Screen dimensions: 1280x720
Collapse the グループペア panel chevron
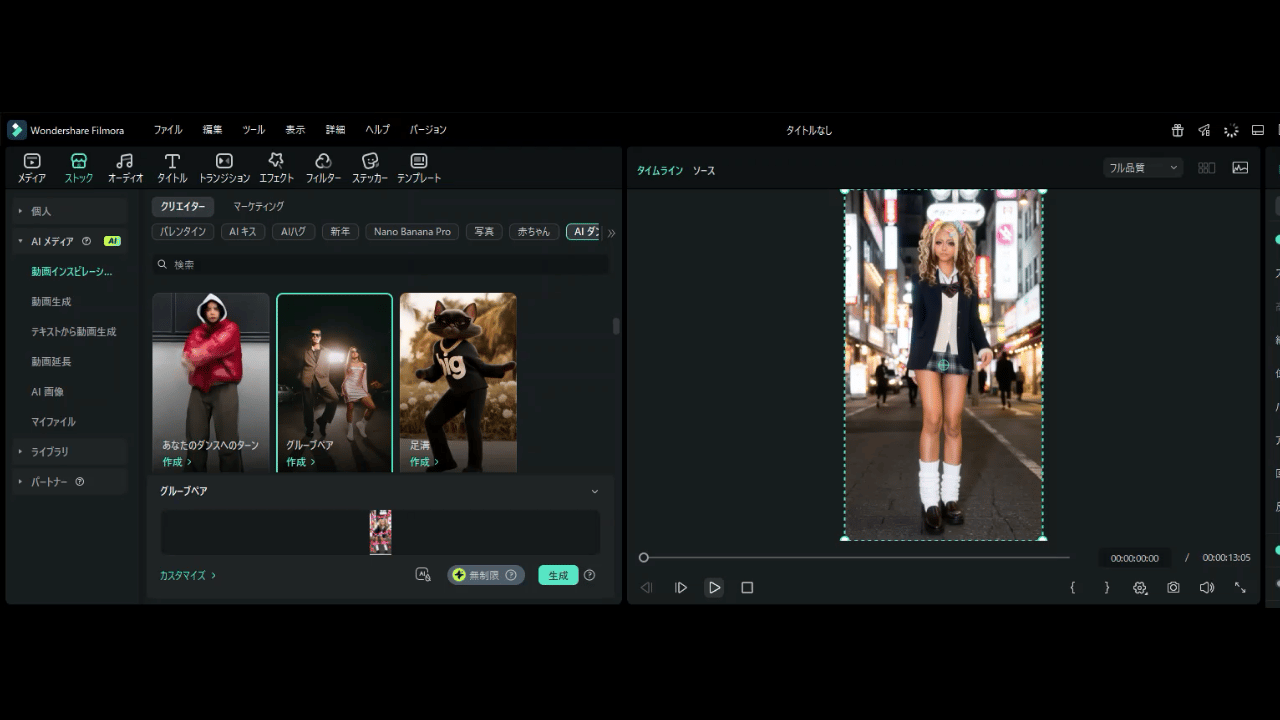[595, 491]
